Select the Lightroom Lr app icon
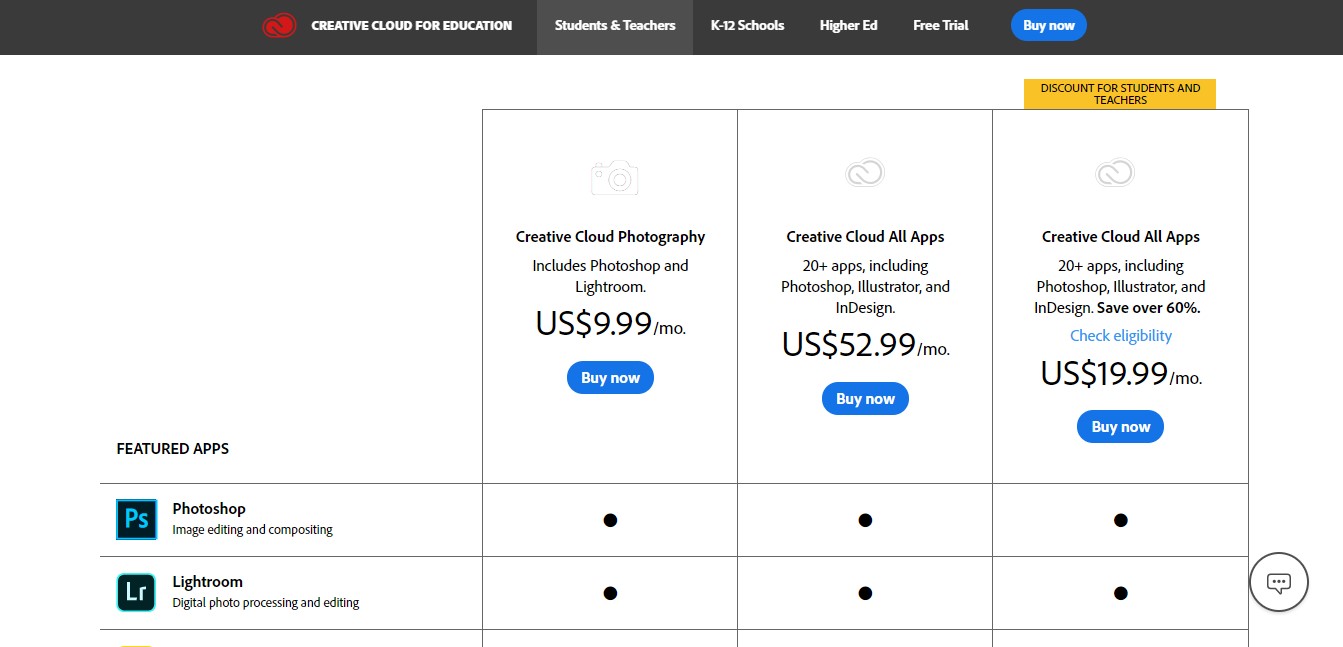The width and height of the screenshot is (1343, 647). click(136, 592)
